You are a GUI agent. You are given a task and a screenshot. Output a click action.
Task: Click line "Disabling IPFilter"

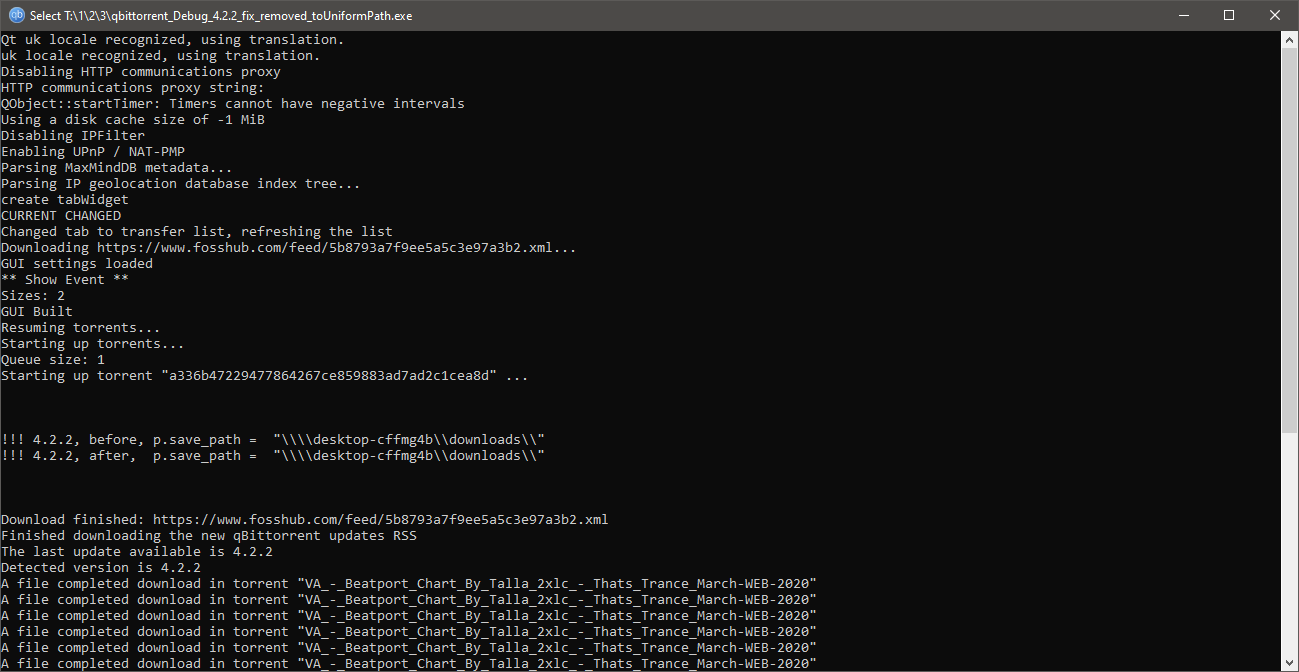(73, 136)
